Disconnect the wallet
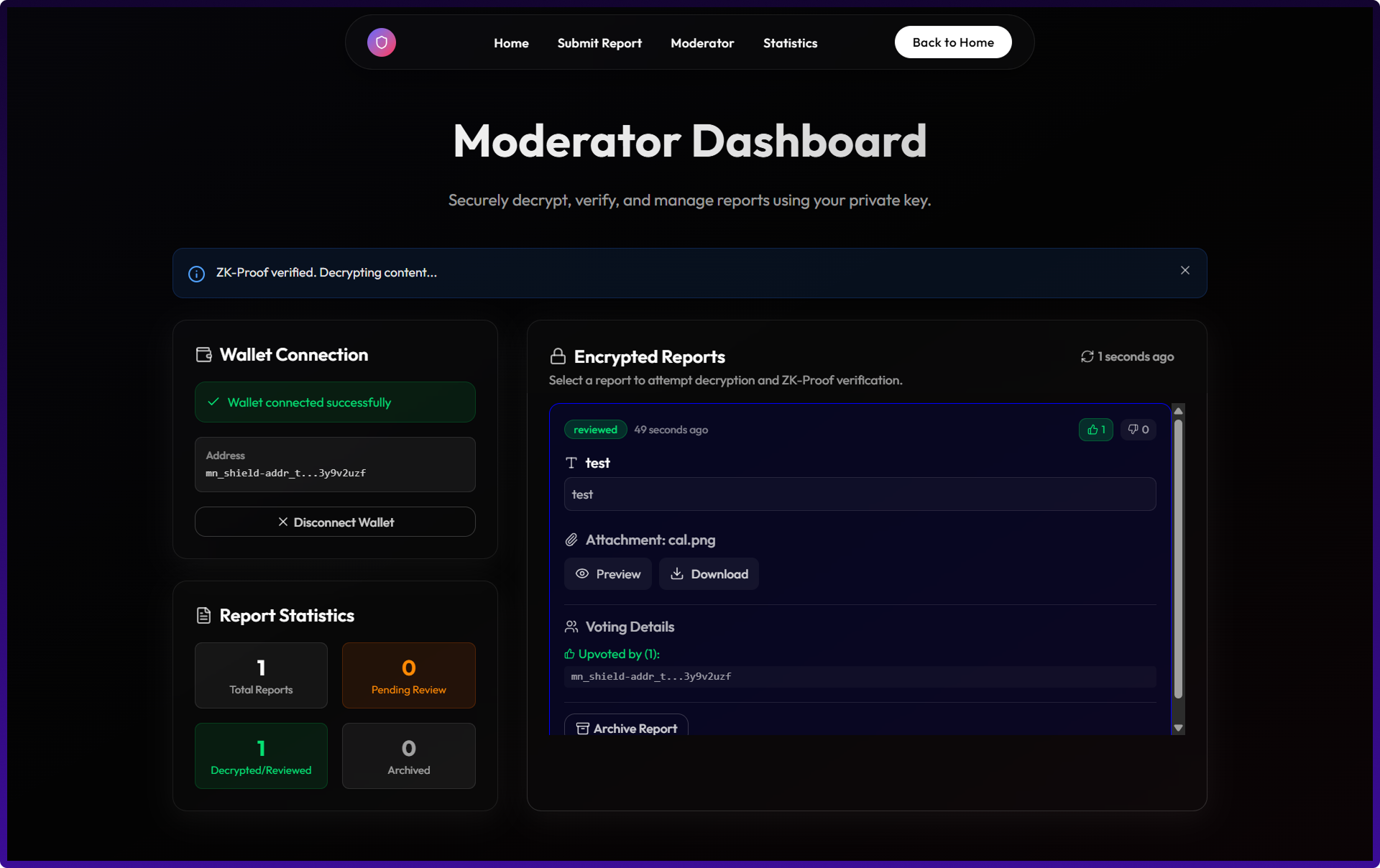 (335, 522)
